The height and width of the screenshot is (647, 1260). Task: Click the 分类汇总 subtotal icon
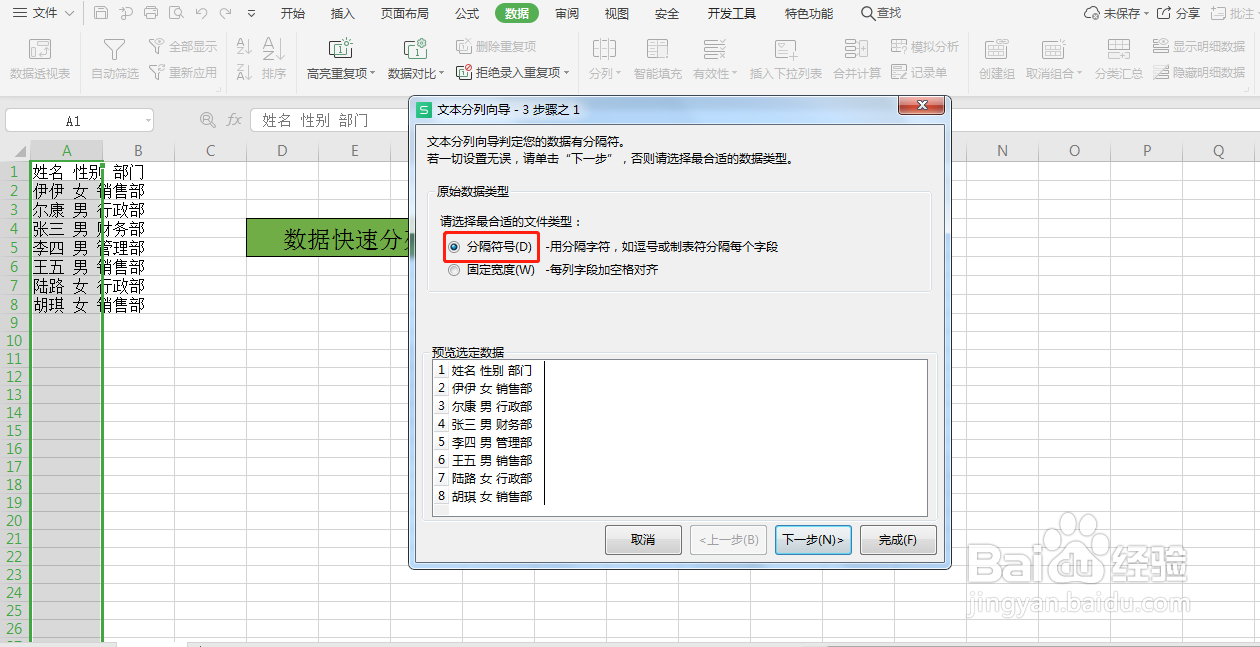(1119, 50)
